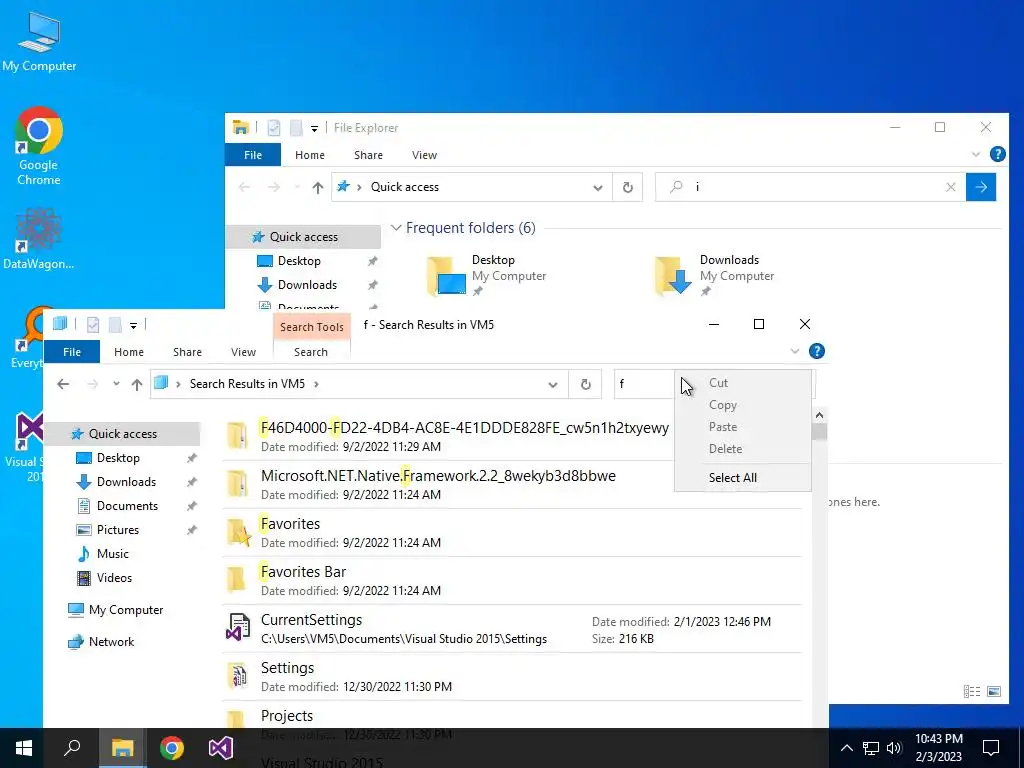1024x768 pixels.
Task: Open Visual Studio from the taskbar
Action: click(x=221, y=748)
